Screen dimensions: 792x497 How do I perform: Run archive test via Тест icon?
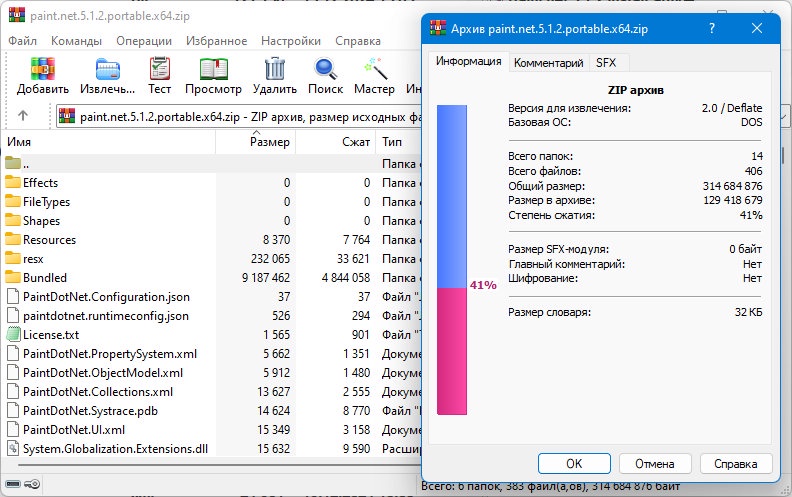click(160, 69)
